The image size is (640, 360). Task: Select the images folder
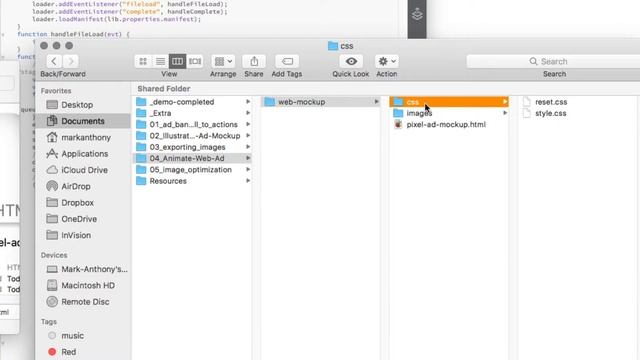click(449, 113)
